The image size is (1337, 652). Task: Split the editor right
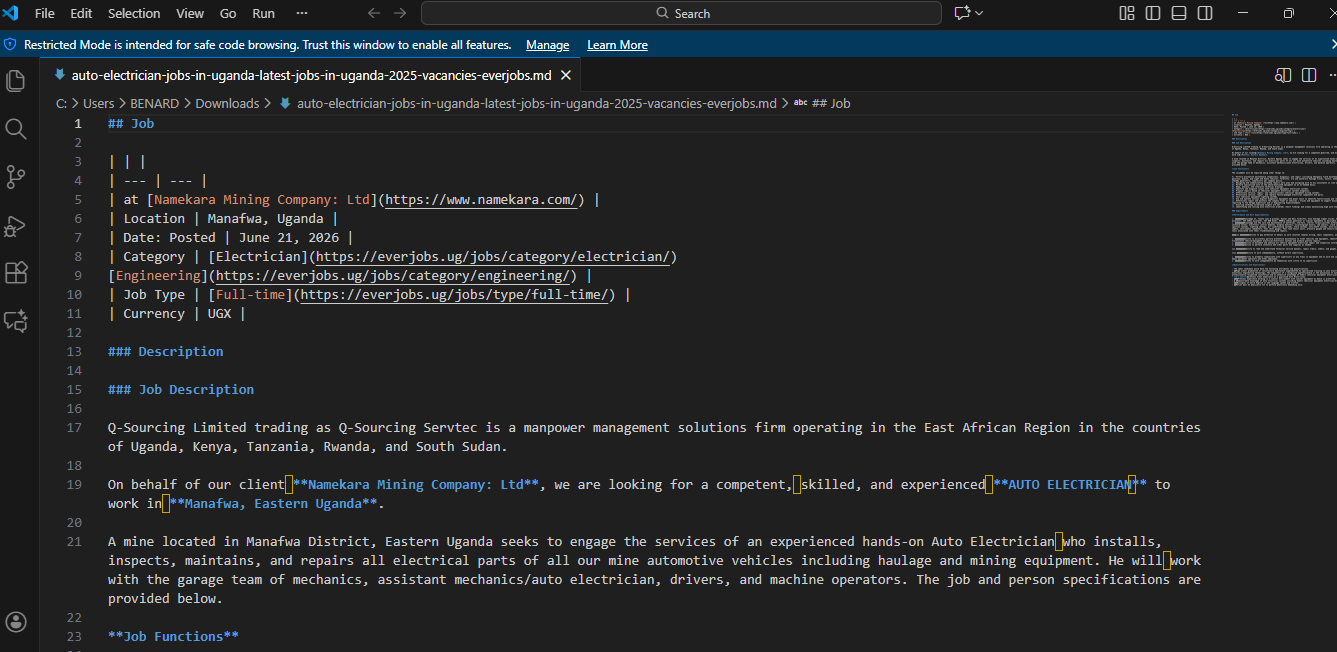[1309, 75]
